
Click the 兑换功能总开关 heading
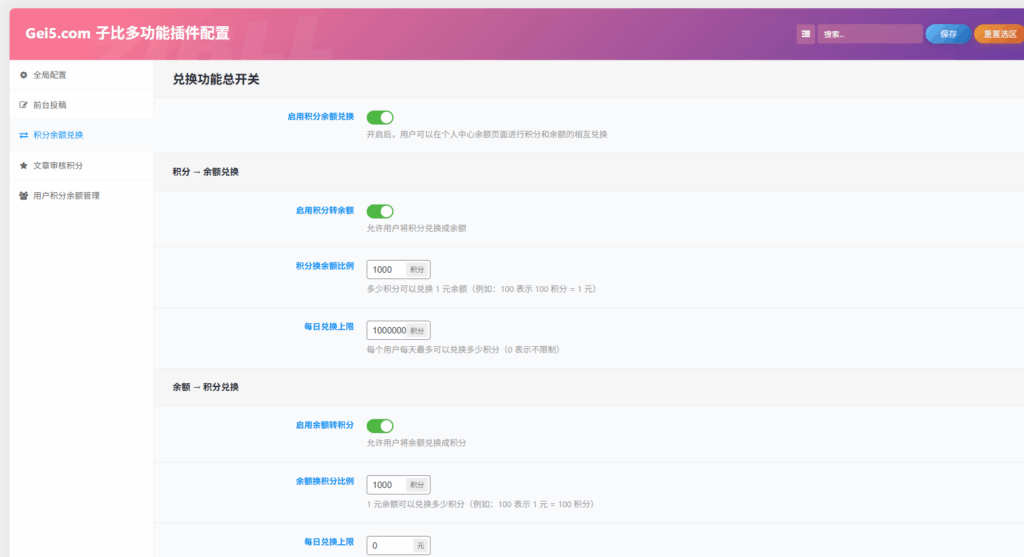pyautogui.click(x=216, y=80)
